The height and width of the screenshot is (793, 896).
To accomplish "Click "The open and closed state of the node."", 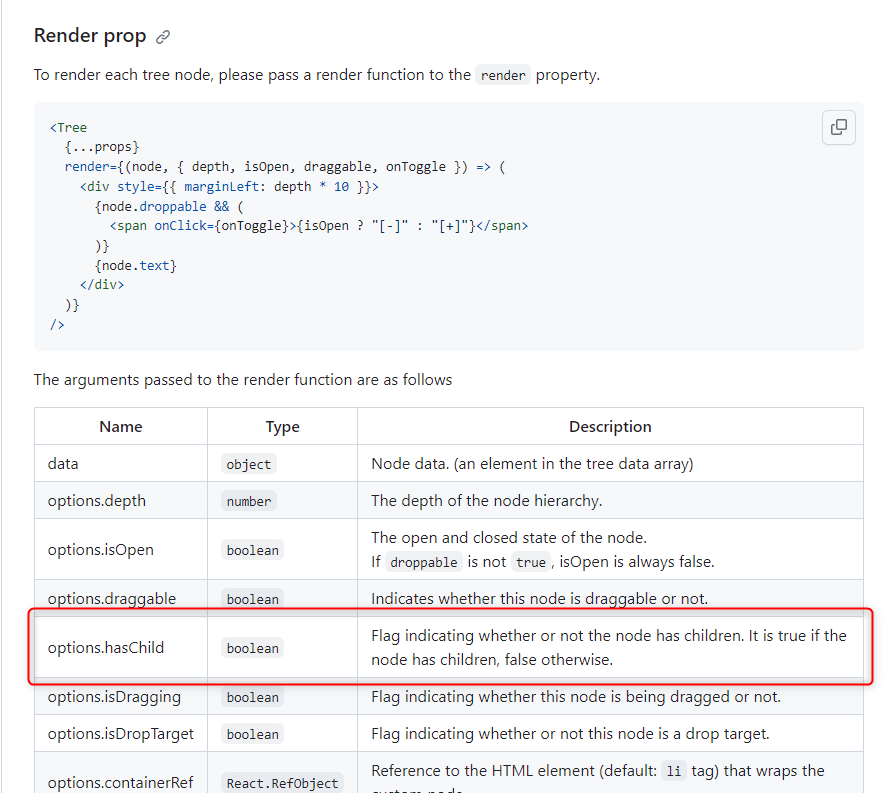I will pyautogui.click(x=509, y=538).
